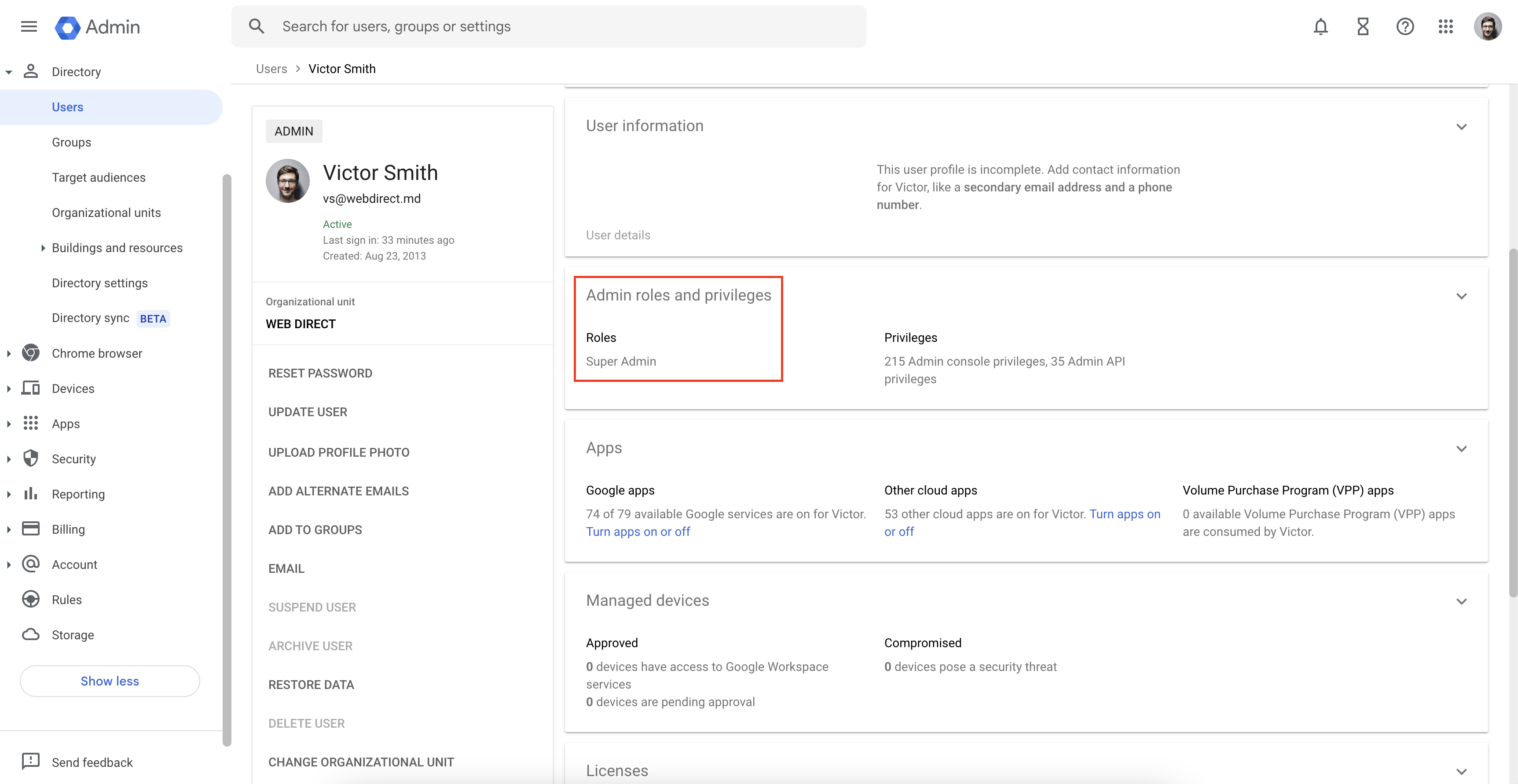Click the account avatar in top bar
Image resolution: width=1518 pixels, height=784 pixels.
click(x=1487, y=26)
